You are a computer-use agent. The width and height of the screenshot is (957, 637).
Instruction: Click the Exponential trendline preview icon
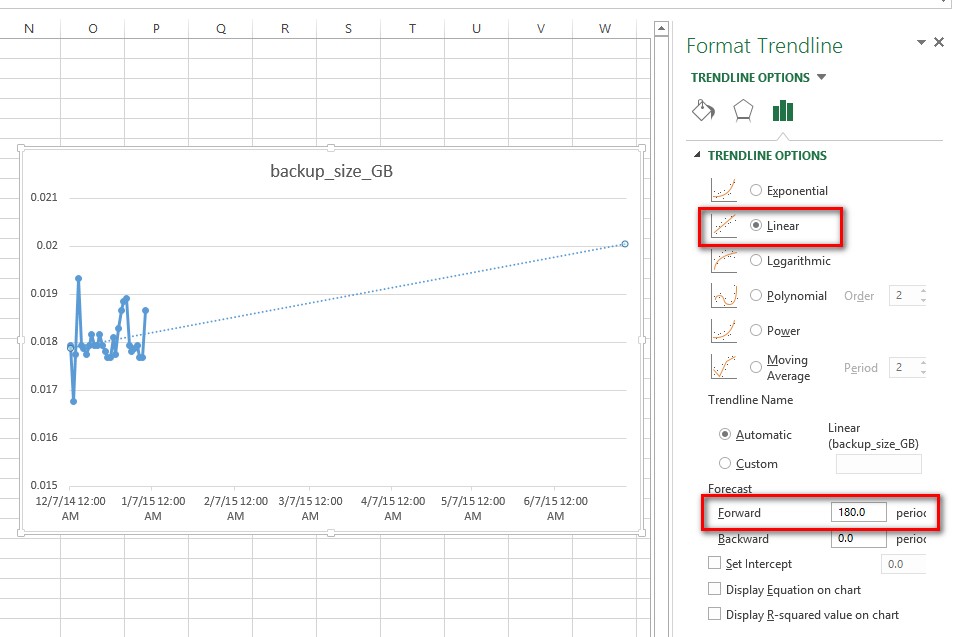tap(724, 190)
